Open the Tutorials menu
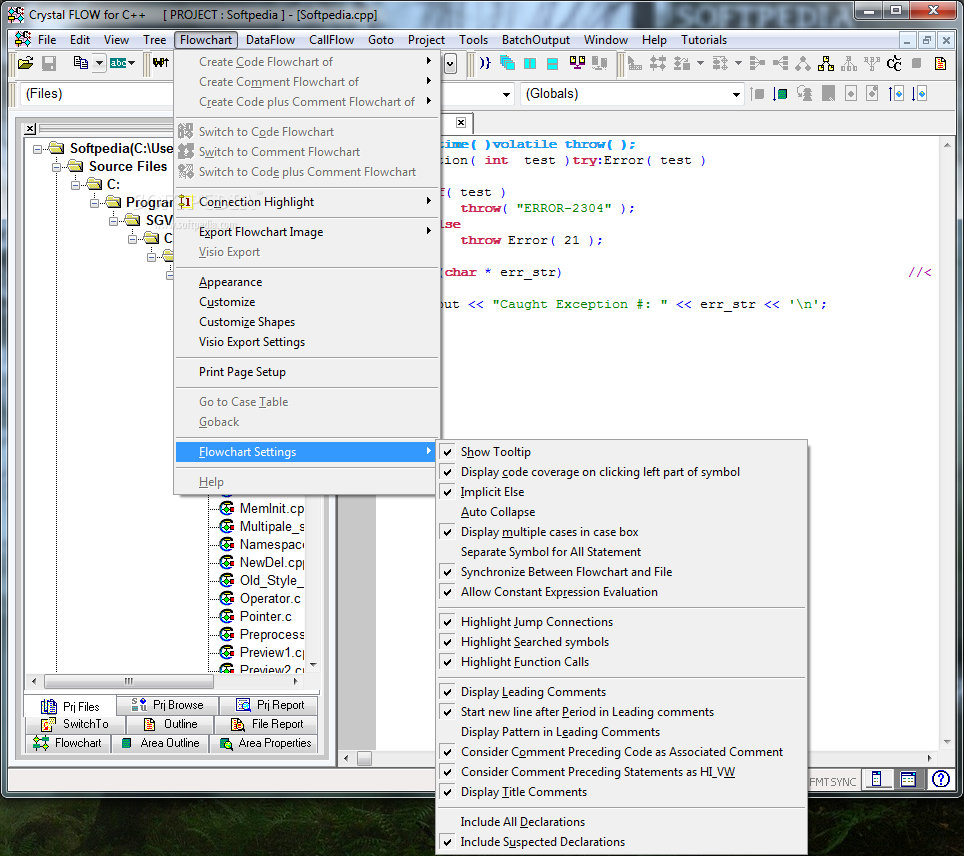This screenshot has height=856, width=964. [x=703, y=40]
